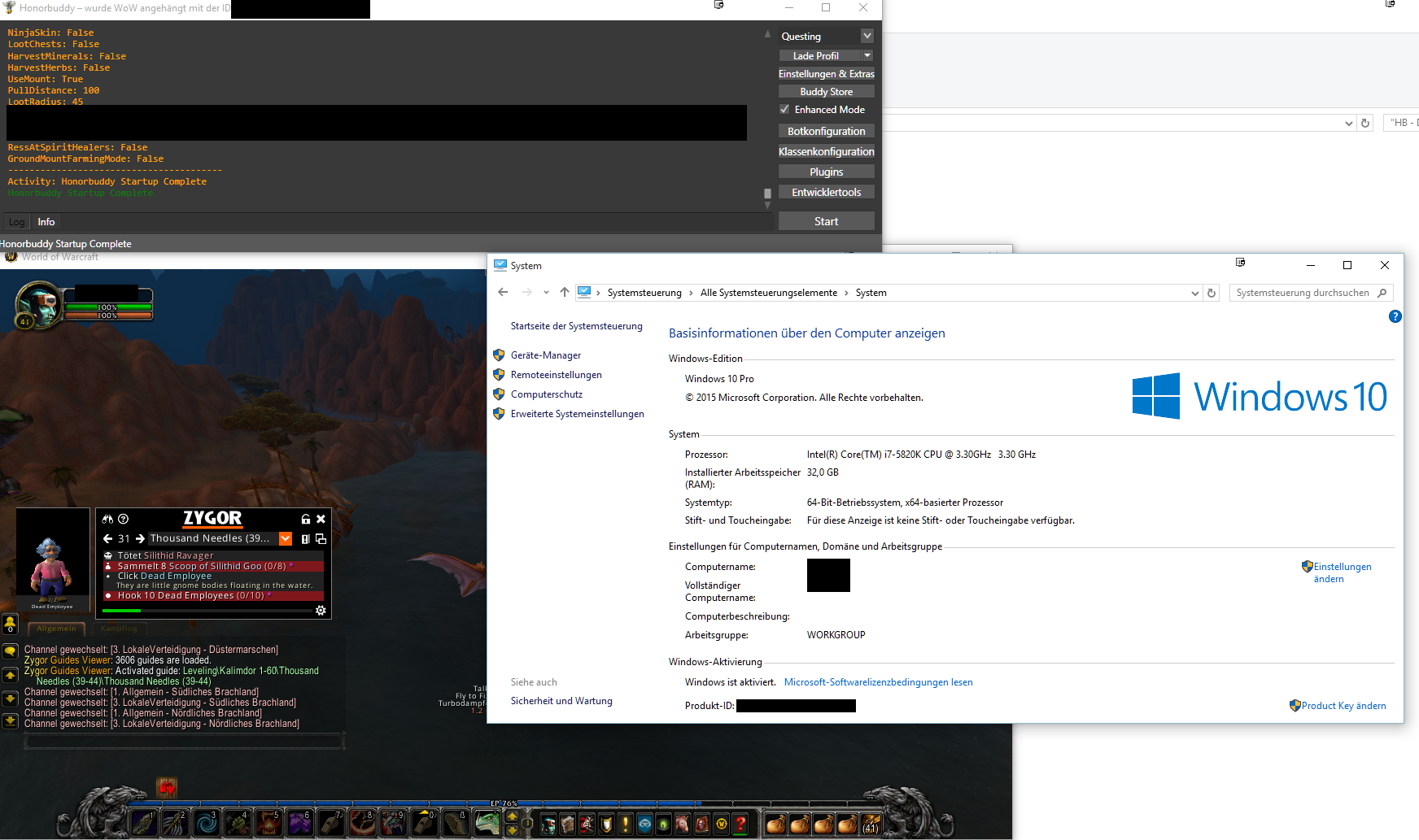
Task: Click the player green health bar
Action: point(108,307)
